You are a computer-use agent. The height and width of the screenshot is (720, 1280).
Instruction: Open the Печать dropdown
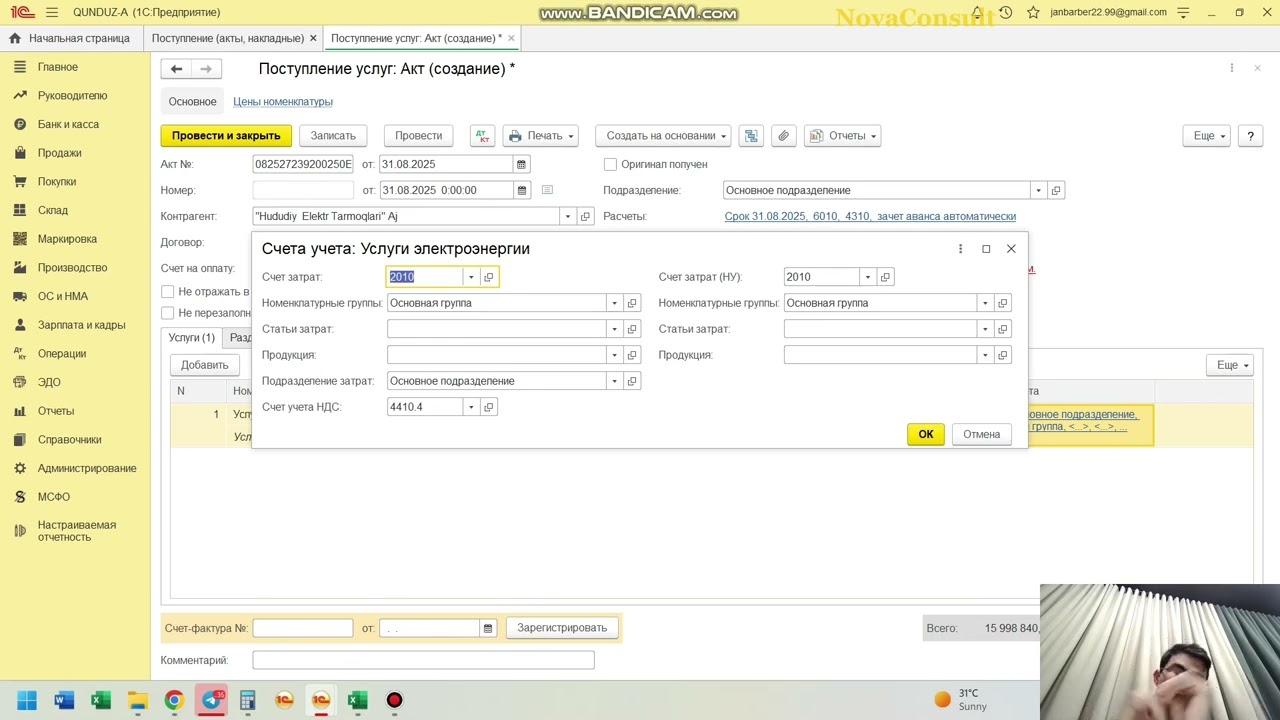[540, 136]
